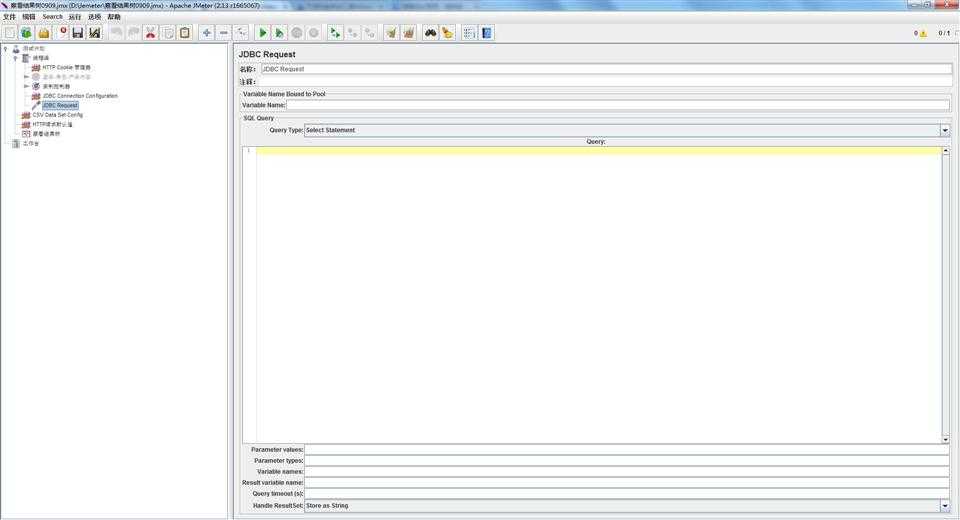Image resolution: width=960 pixels, height=520 pixels.
Task: Click the Result variable name field
Action: pyautogui.click(x=626, y=483)
